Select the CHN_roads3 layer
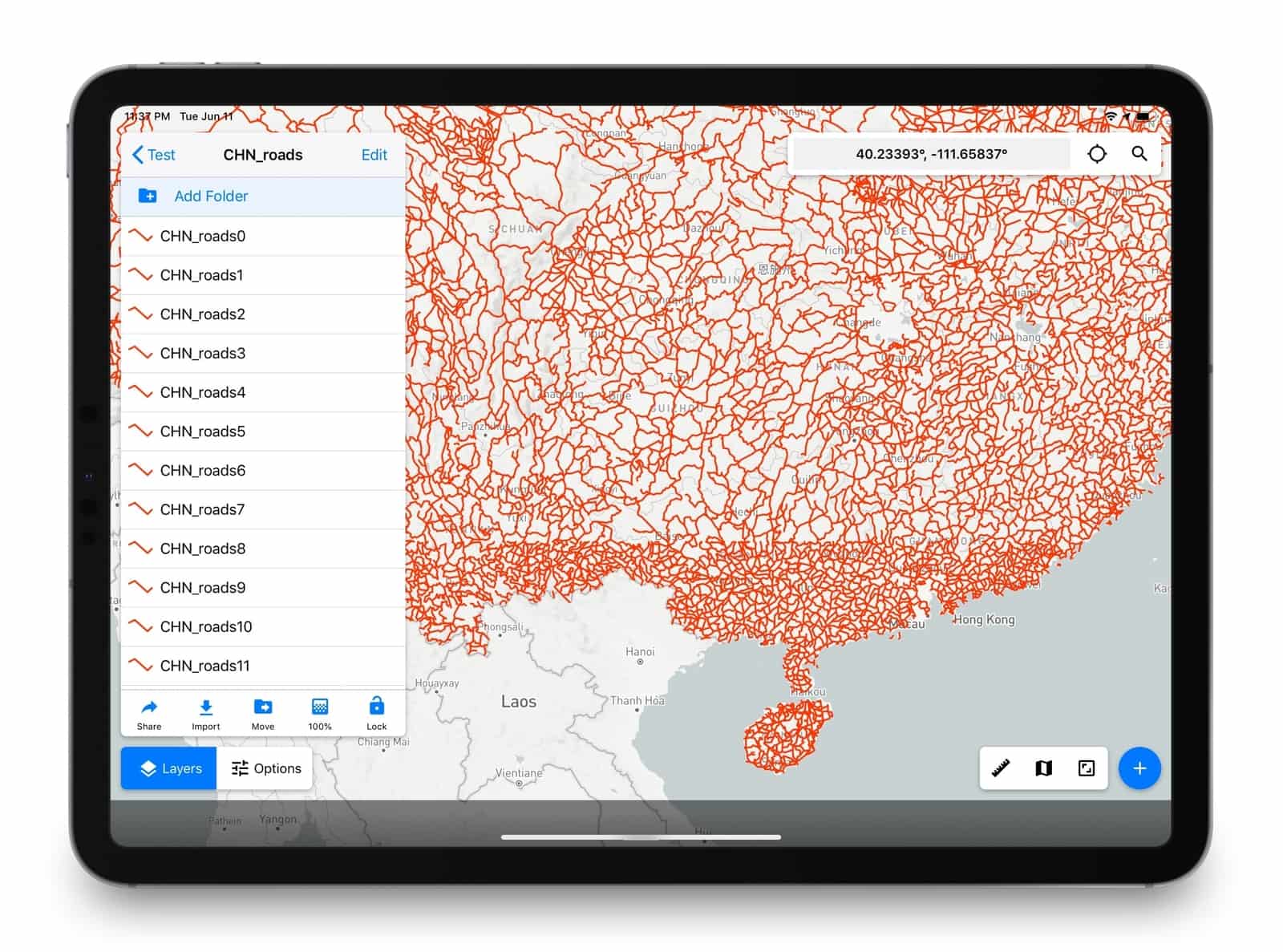1283x952 pixels. point(203,353)
